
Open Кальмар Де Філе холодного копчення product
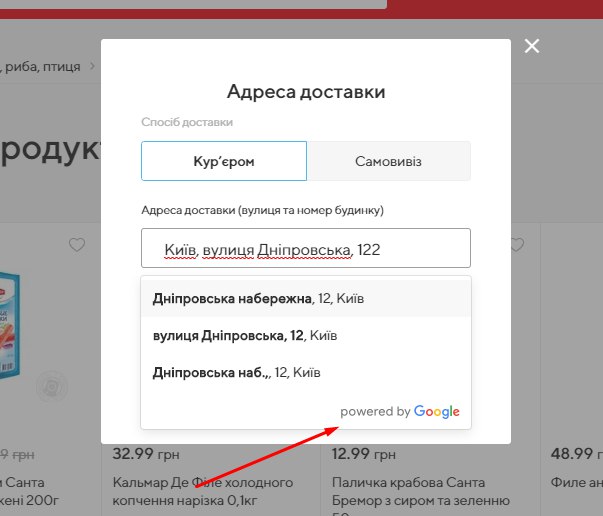203,491
